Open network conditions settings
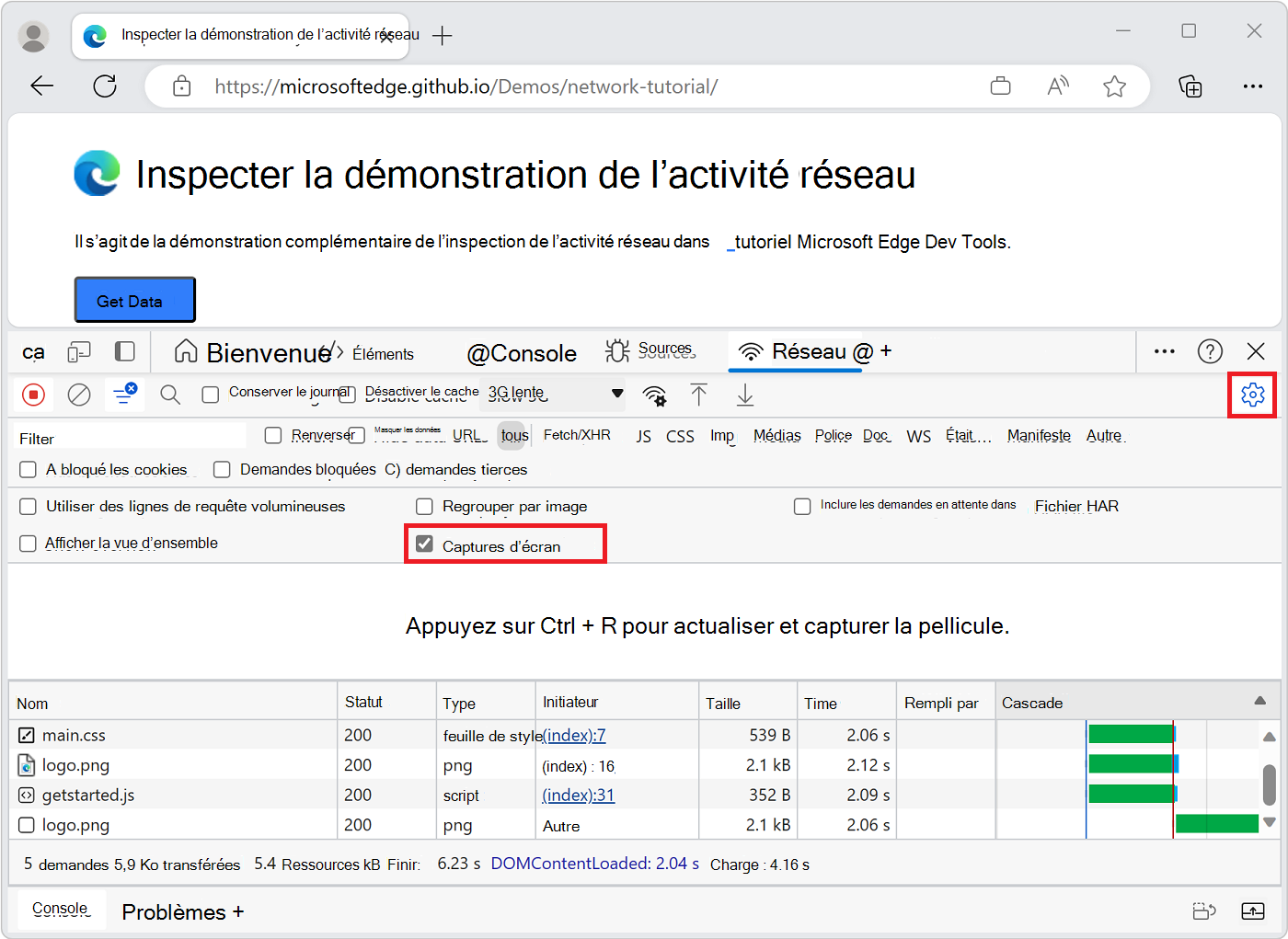 (x=654, y=395)
